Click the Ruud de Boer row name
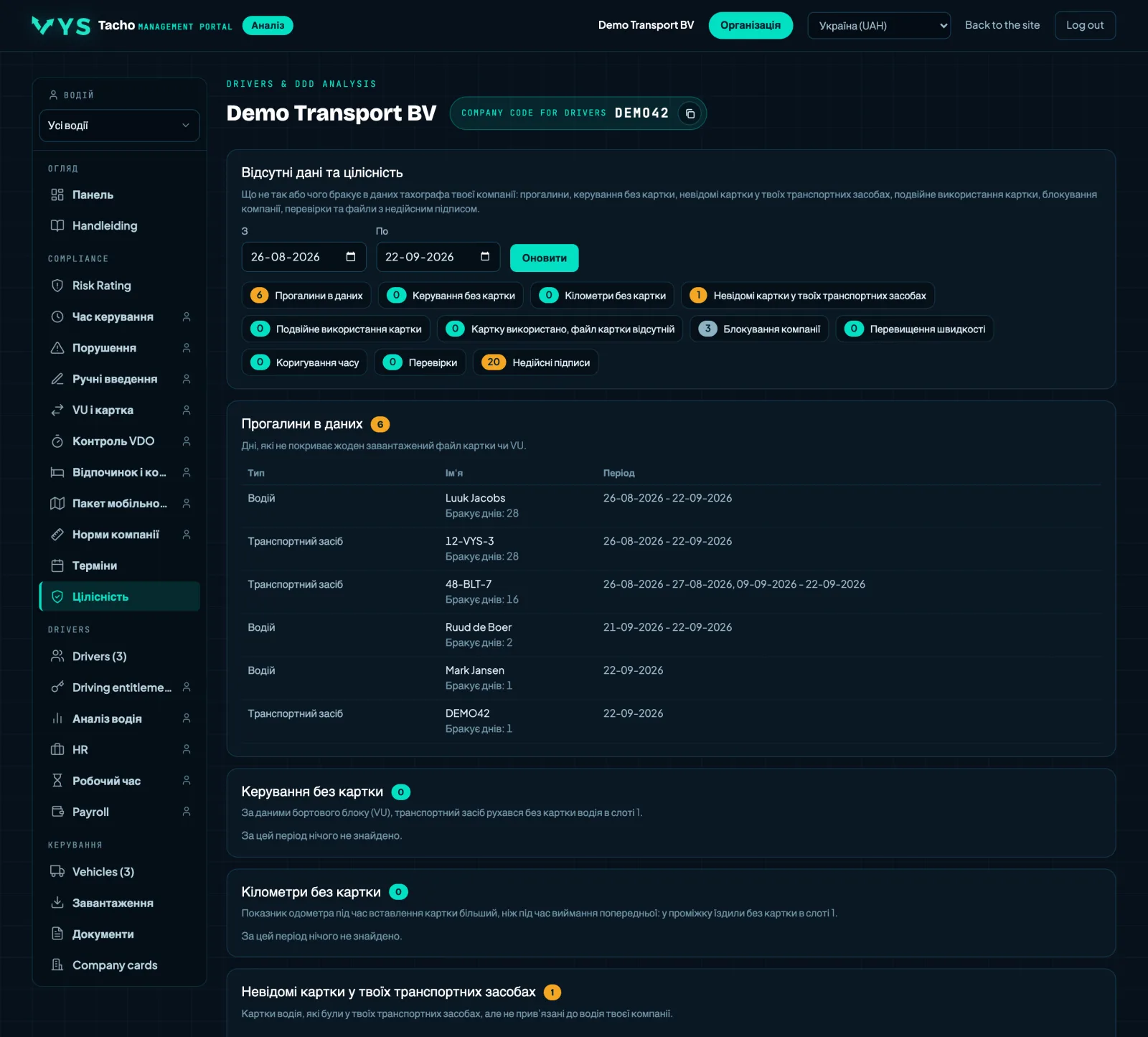The height and width of the screenshot is (1037, 1148). (479, 627)
